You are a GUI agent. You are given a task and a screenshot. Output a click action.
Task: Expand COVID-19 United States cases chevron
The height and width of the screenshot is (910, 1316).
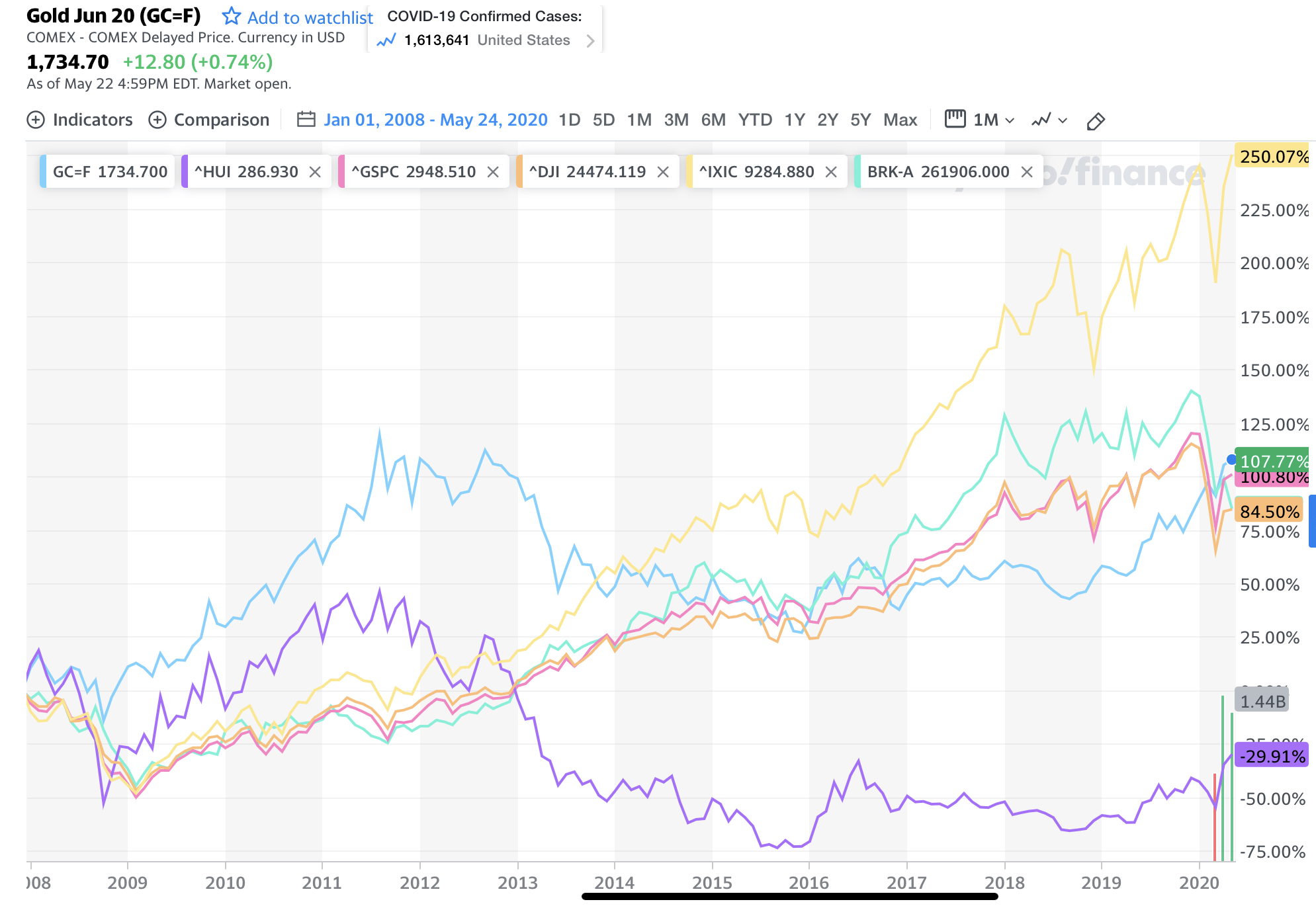590,41
